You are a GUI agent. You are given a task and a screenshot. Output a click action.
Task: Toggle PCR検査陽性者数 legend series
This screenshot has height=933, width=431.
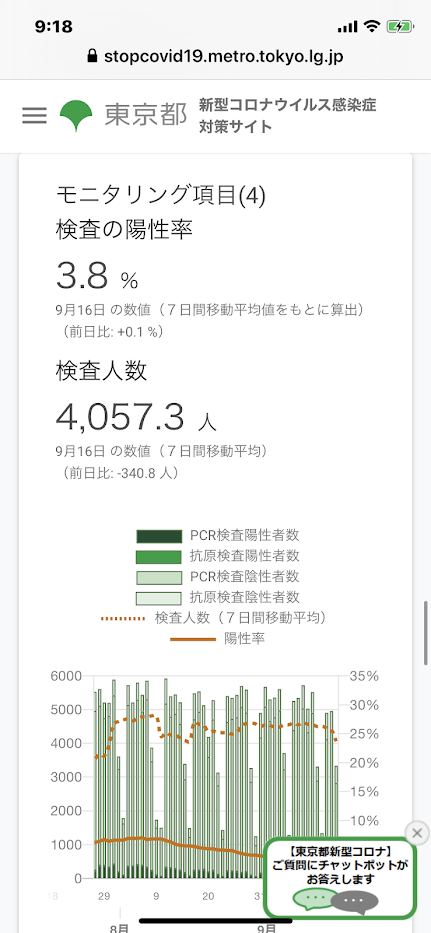tap(218, 536)
